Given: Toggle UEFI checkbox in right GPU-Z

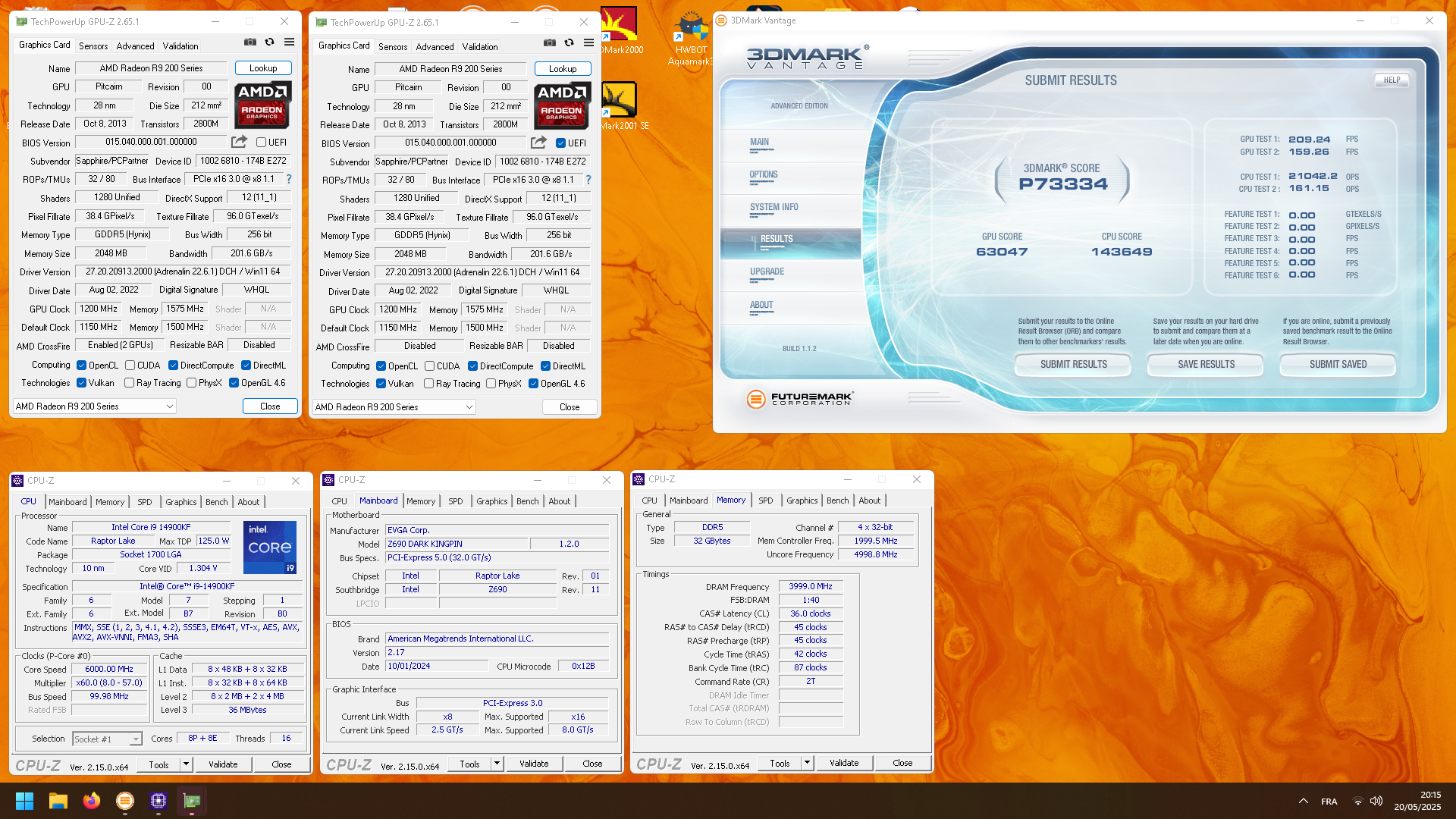Looking at the screenshot, I should pyautogui.click(x=560, y=143).
